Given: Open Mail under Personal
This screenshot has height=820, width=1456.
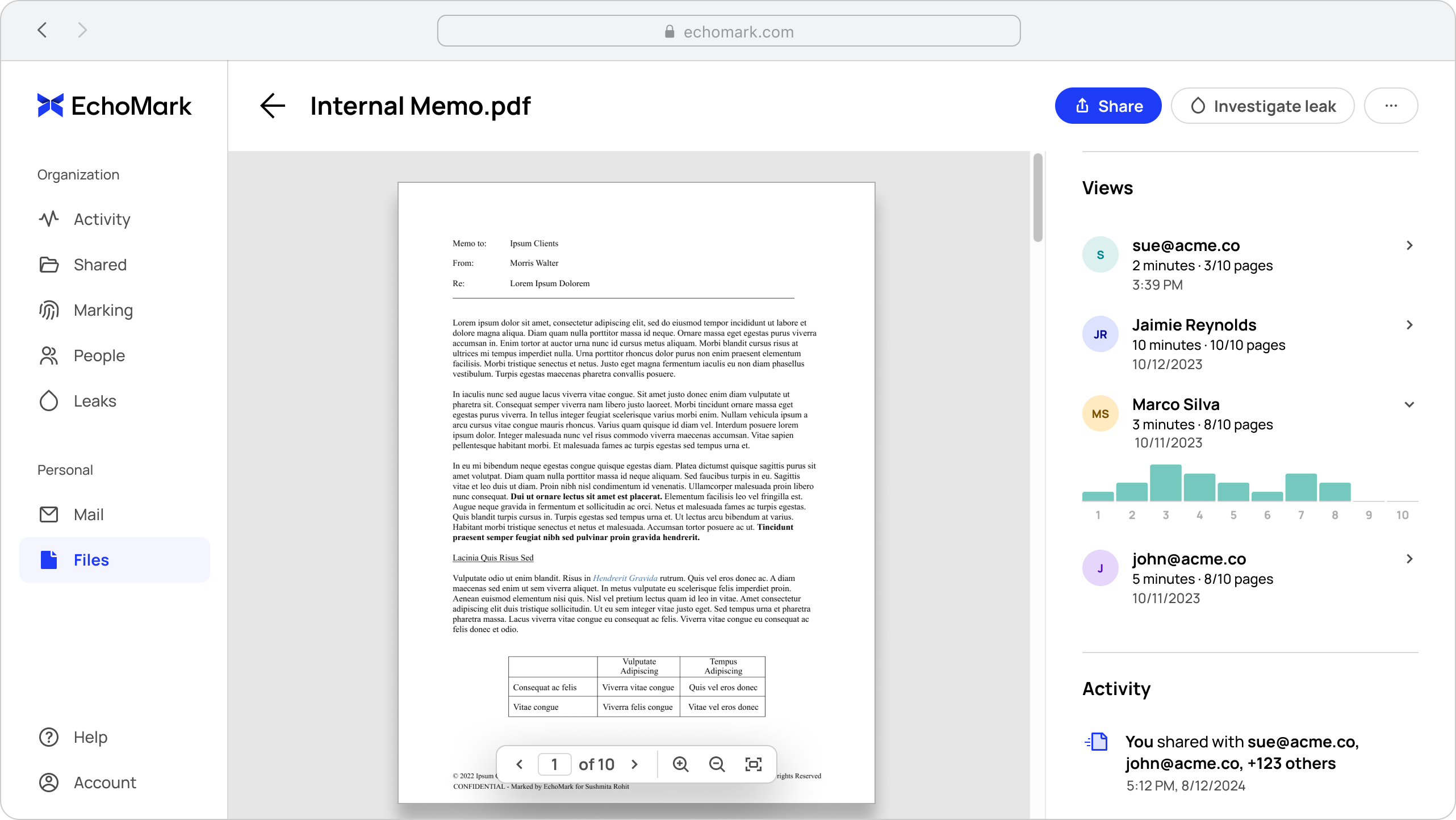Looking at the screenshot, I should point(114,514).
